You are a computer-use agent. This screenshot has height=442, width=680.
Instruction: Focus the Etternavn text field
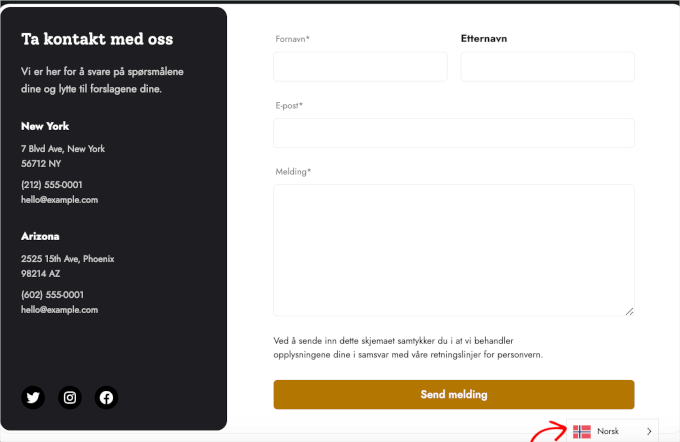(x=547, y=67)
